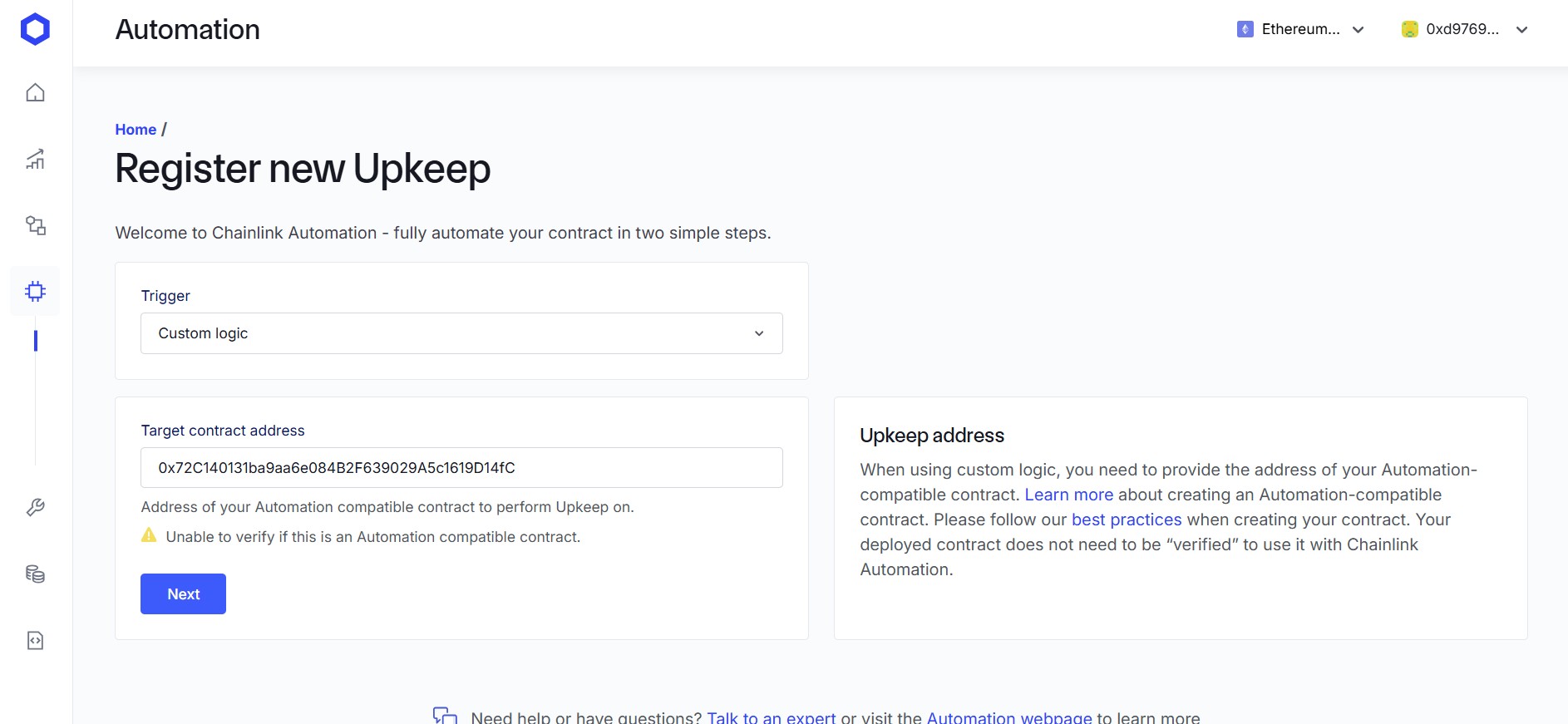The image size is (1568, 724).
Task: Click the Register new Upkeep heading
Action: click(303, 169)
